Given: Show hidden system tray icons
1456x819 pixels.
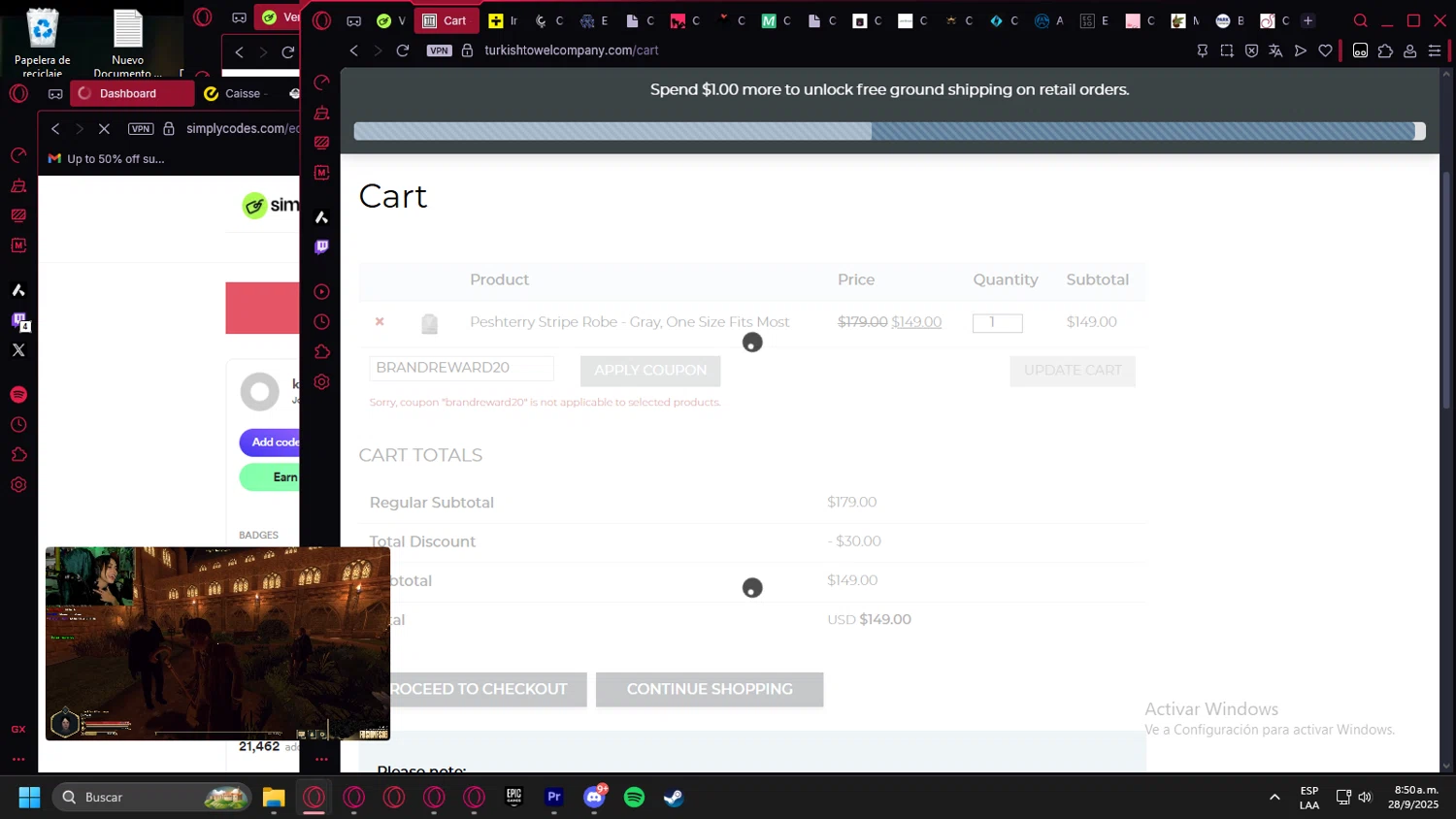Looking at the screenshot, I should (1274, 798).
